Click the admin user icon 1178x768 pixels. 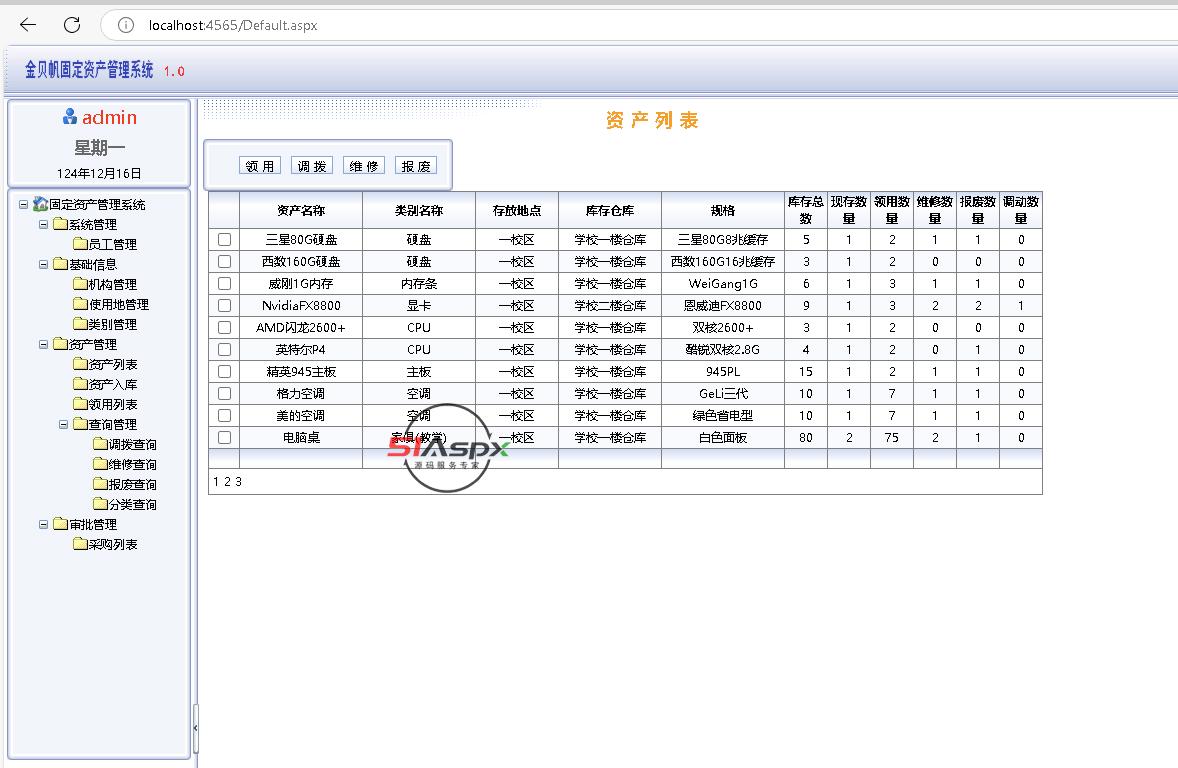pyautogui.click(x=70, y=116)
